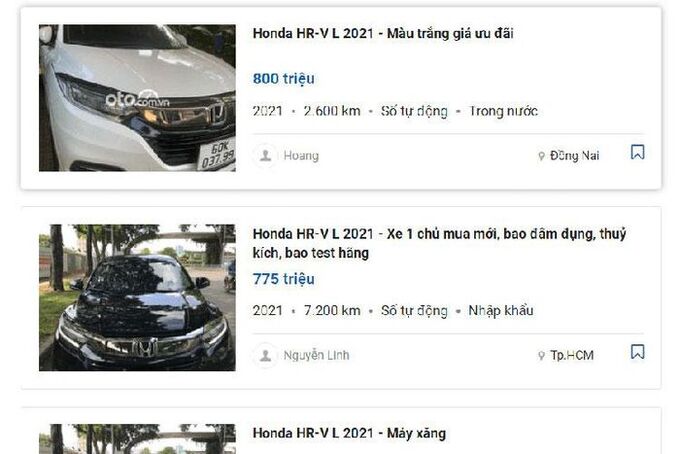Open white Honda HR-V car photo

coord(137,98)
